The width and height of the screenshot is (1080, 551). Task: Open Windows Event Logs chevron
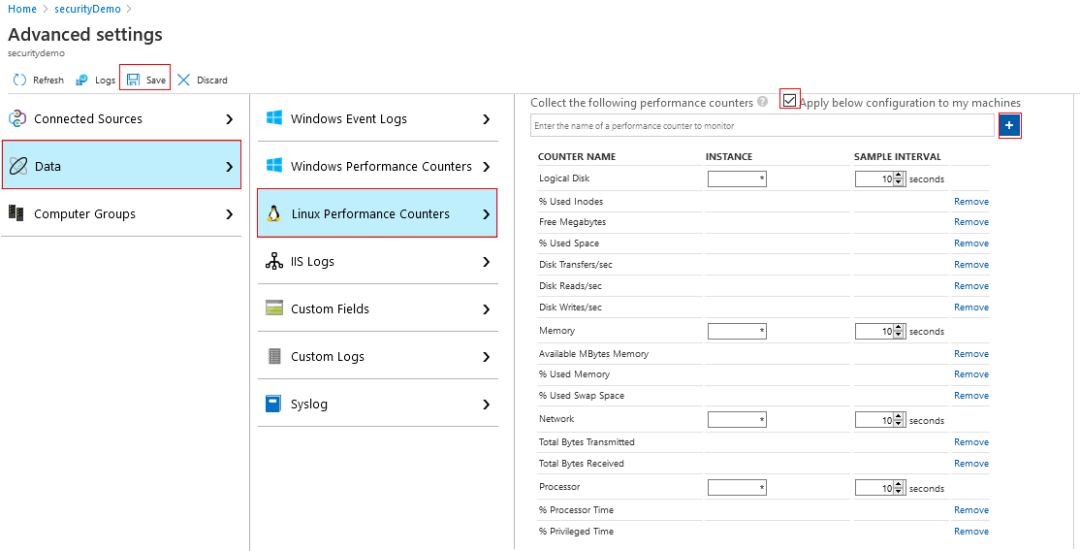click(x=486, y=119)
